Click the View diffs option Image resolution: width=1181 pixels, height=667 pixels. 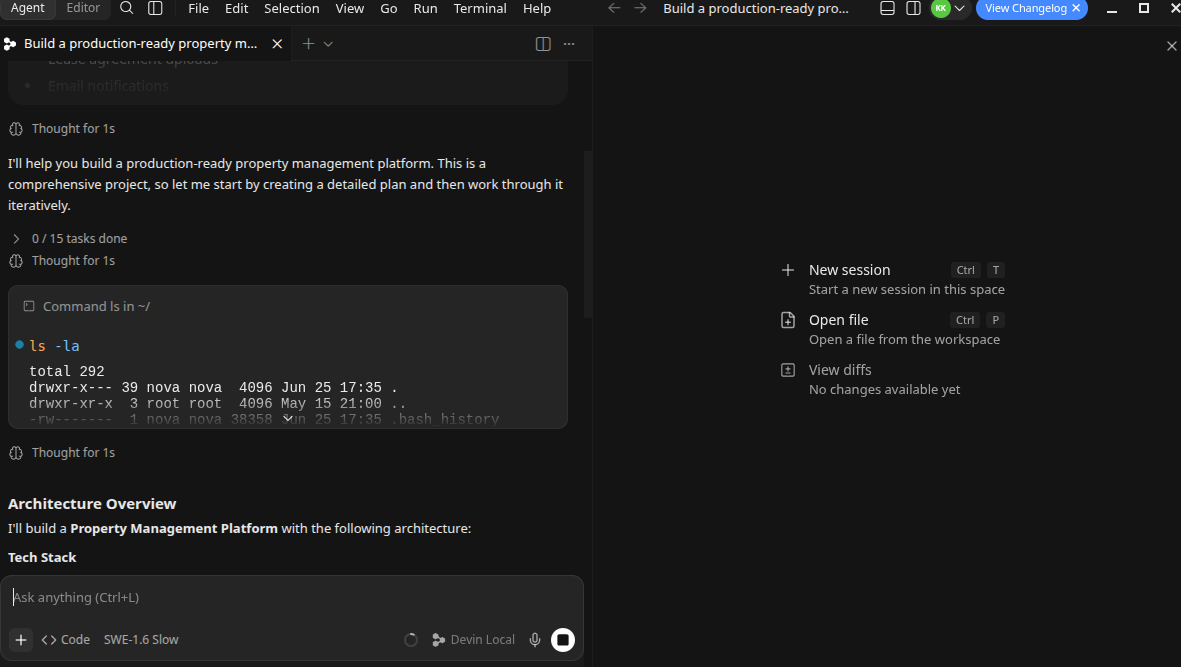[893, 379]
